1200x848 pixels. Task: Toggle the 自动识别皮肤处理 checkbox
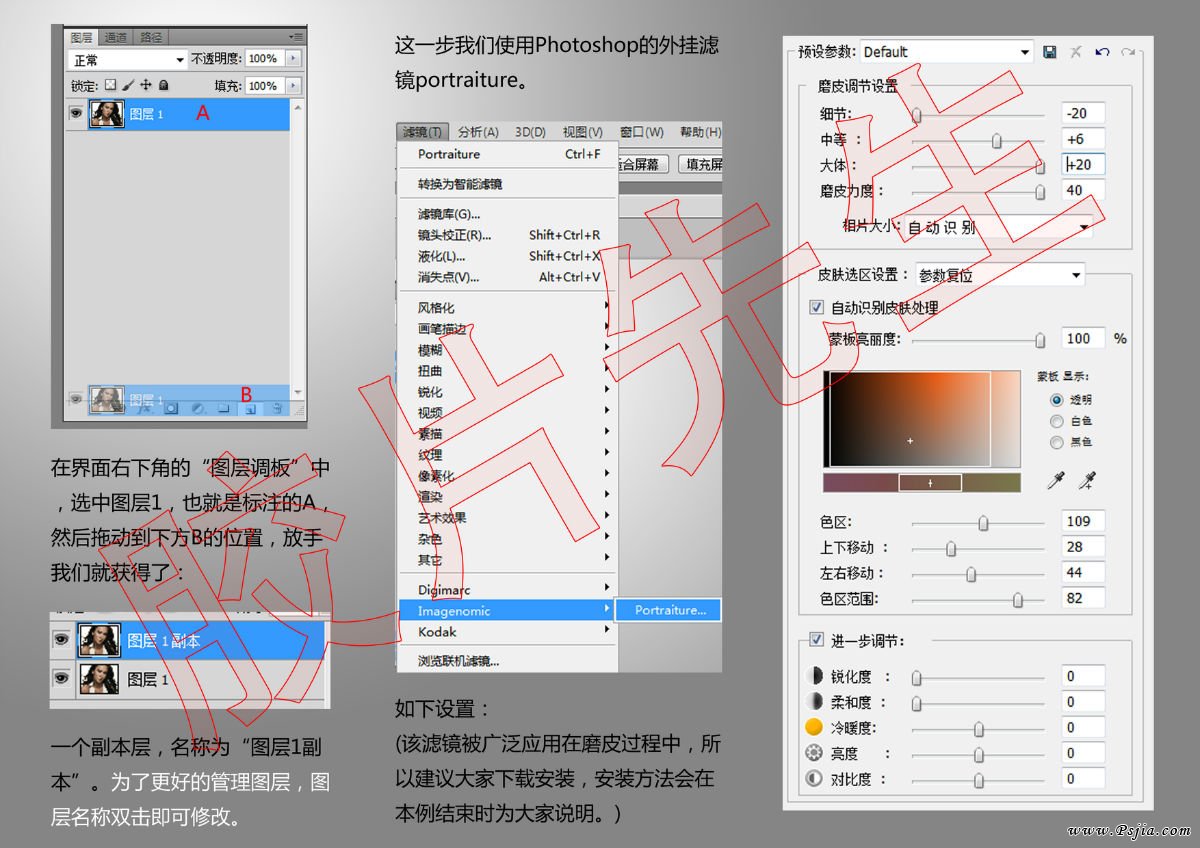[816, 308]
